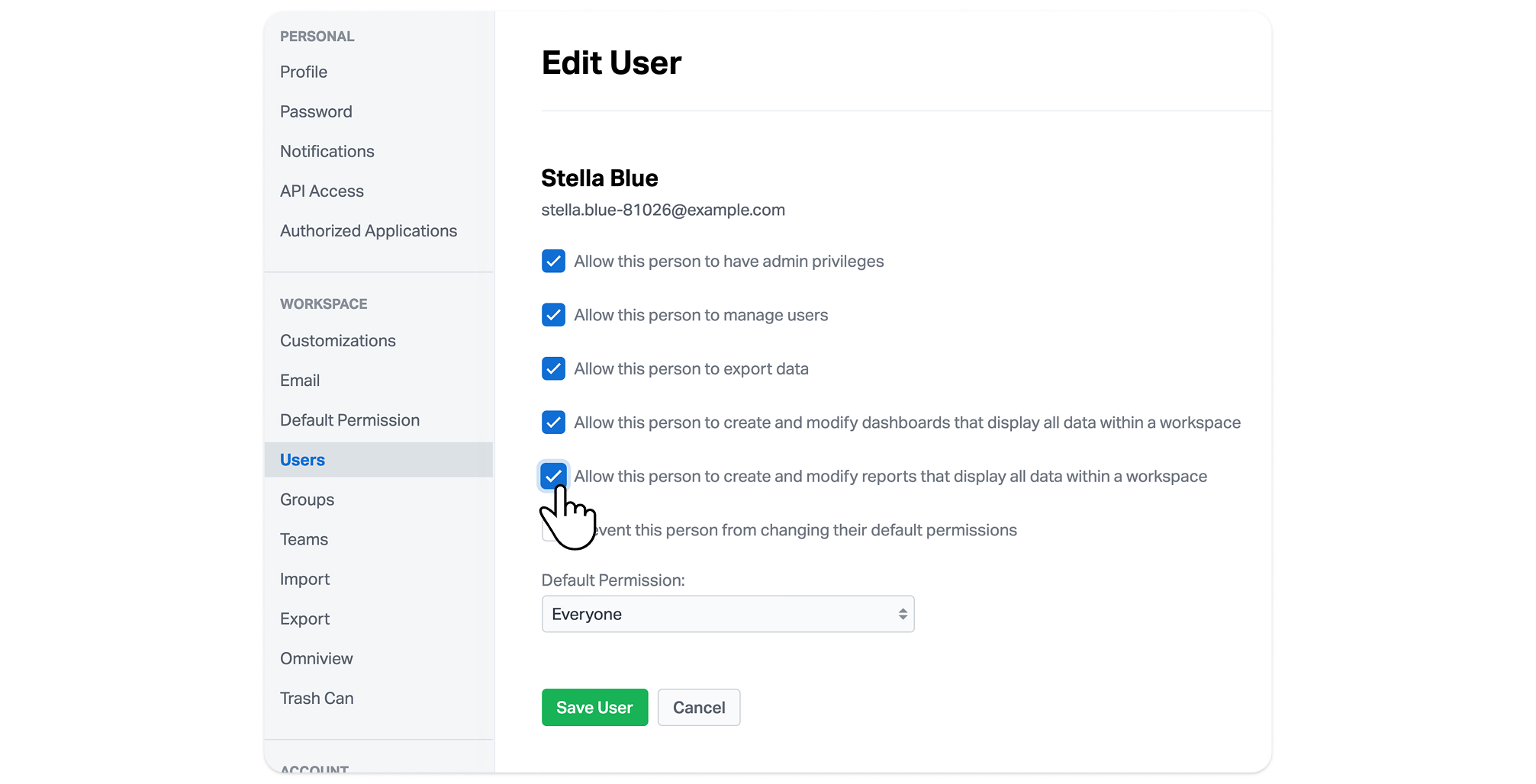Image resolution: width=1536 pixels, height=784 pixels.
Task: Toggle the allow export data checkbox
Action: click(x=552, y=368)
